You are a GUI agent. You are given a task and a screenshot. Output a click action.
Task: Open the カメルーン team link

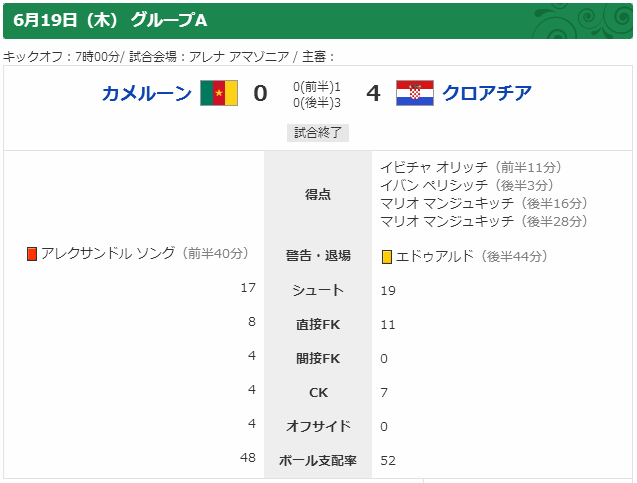[147, 93]
